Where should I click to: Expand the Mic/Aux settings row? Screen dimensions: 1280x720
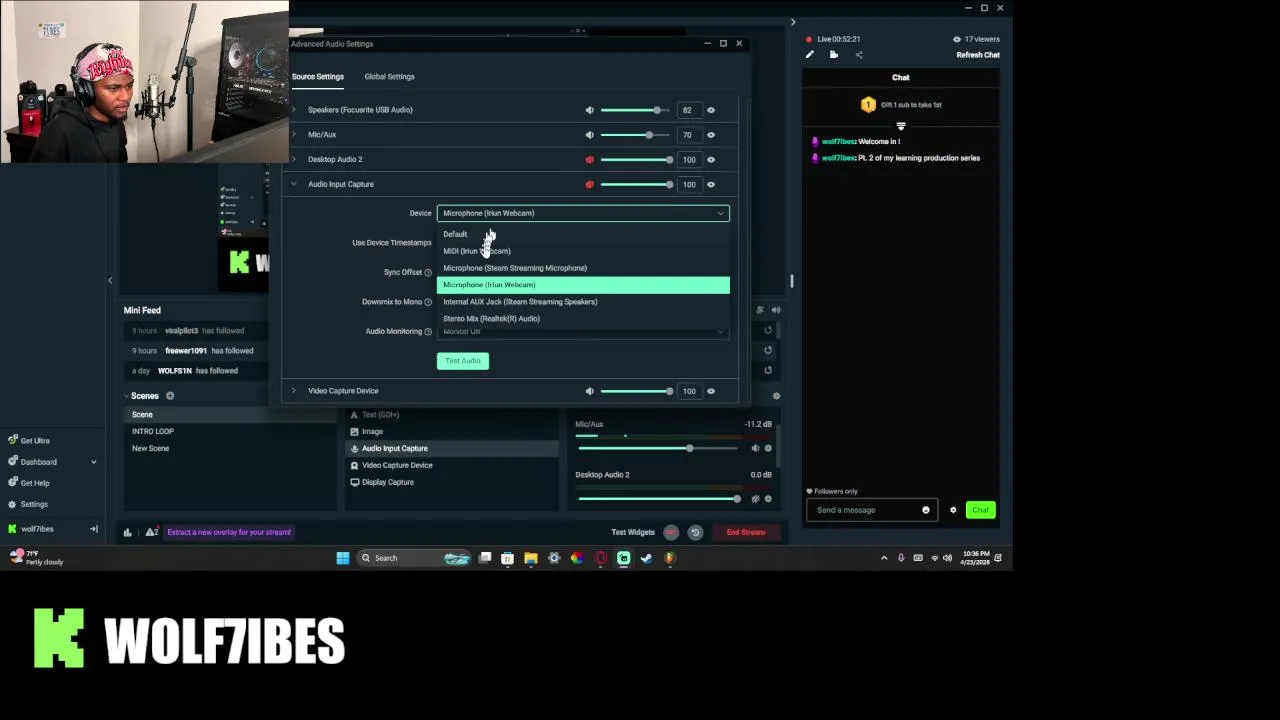coord(293,134)
